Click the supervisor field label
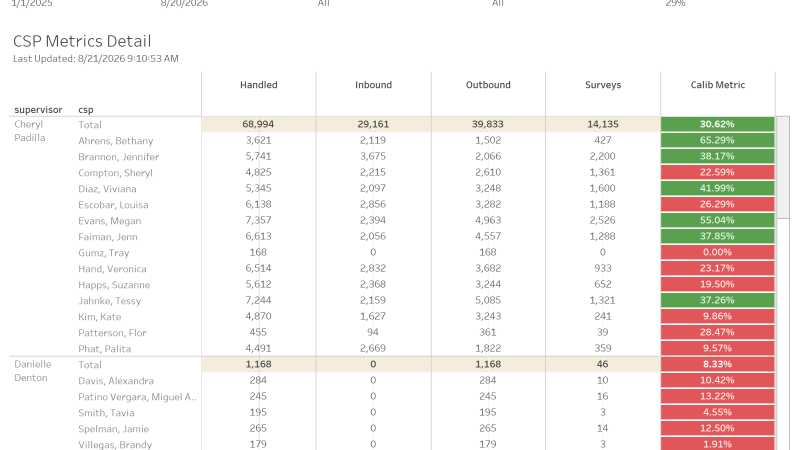 pyautogui.click(x=38, y=110)
